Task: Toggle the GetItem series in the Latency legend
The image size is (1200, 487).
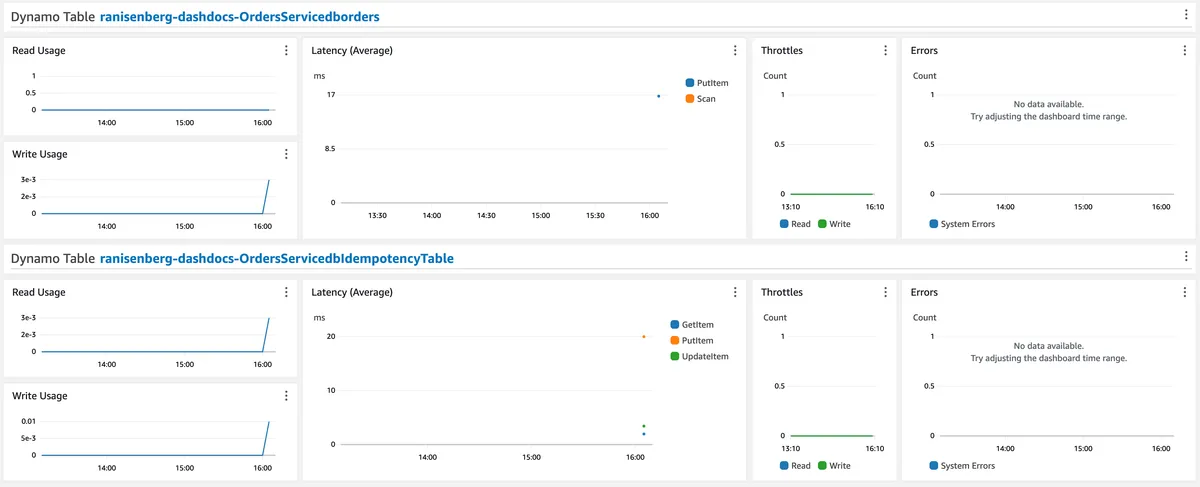Action: (x=696, y=325)
